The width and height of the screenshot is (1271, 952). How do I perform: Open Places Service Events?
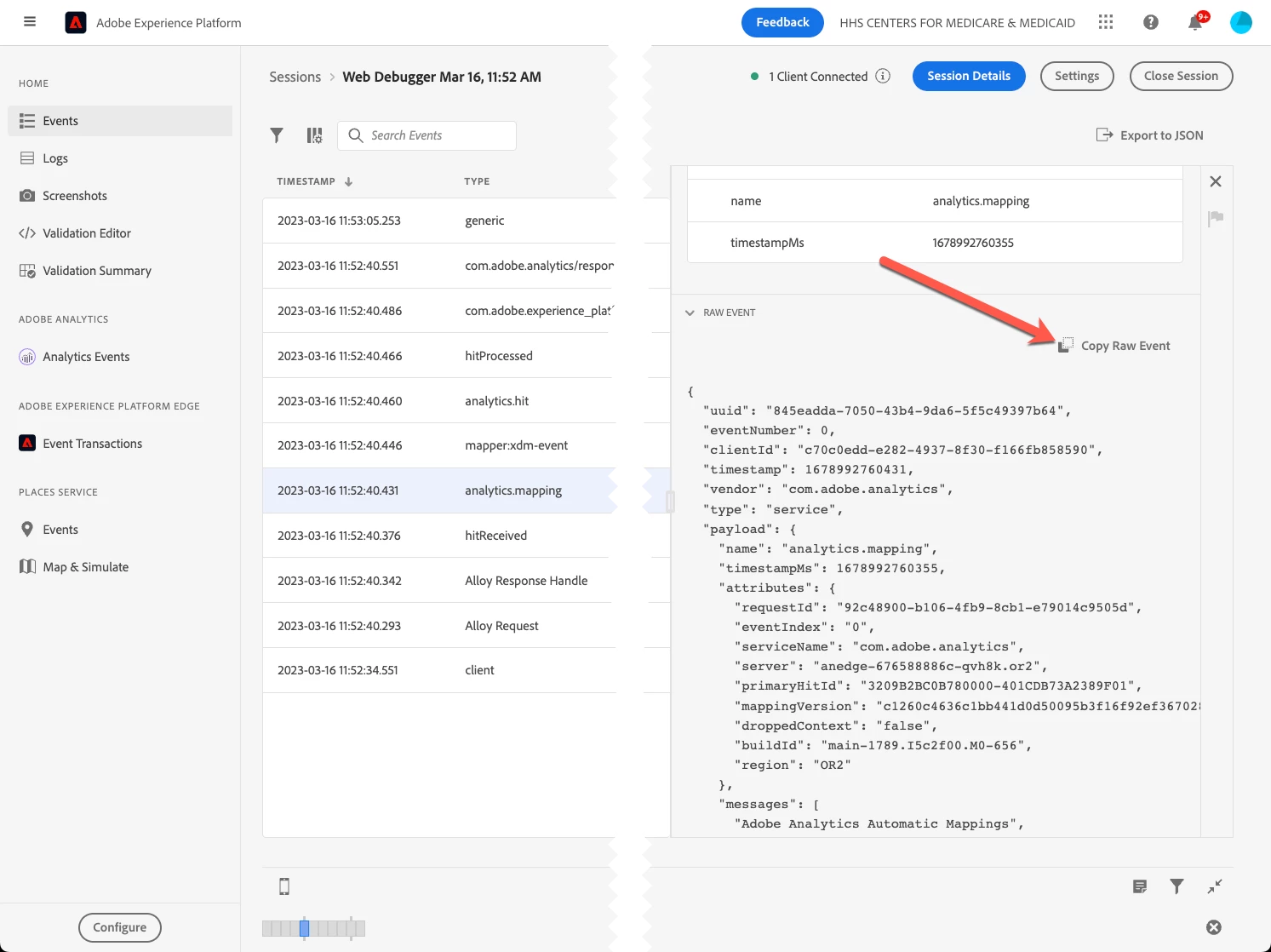click(120, 530)
